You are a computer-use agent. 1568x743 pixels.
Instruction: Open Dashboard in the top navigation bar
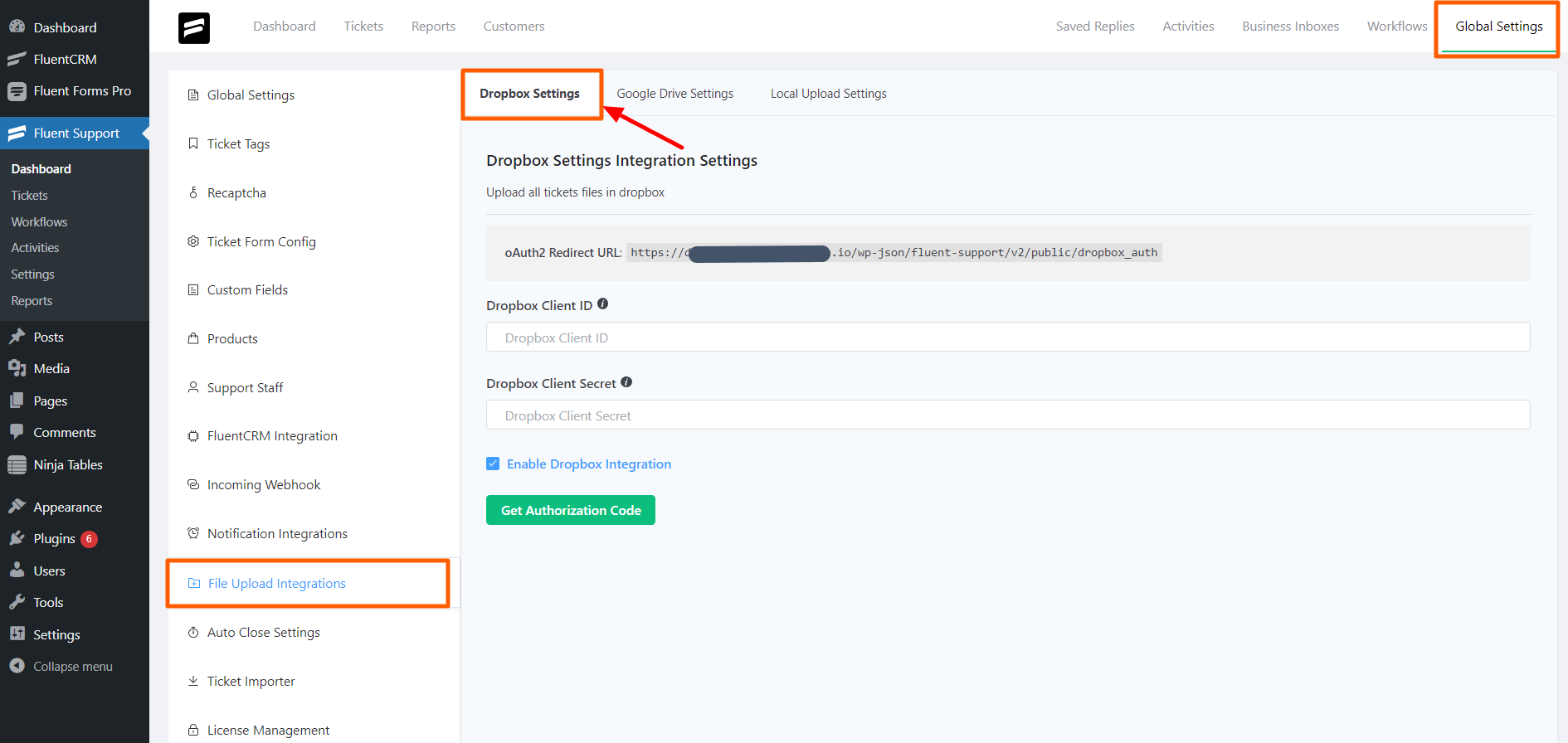pos(285,27)
